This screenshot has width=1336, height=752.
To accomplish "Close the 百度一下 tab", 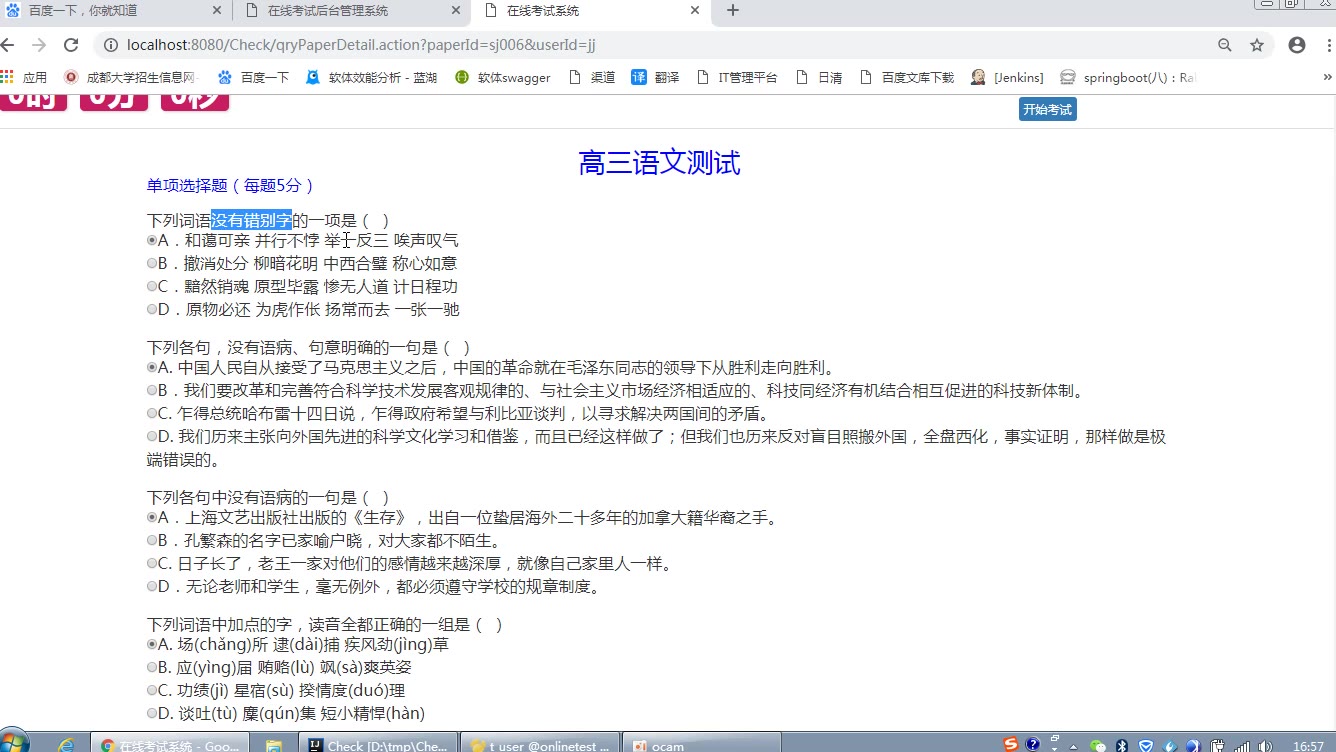I will click(217, 11).
